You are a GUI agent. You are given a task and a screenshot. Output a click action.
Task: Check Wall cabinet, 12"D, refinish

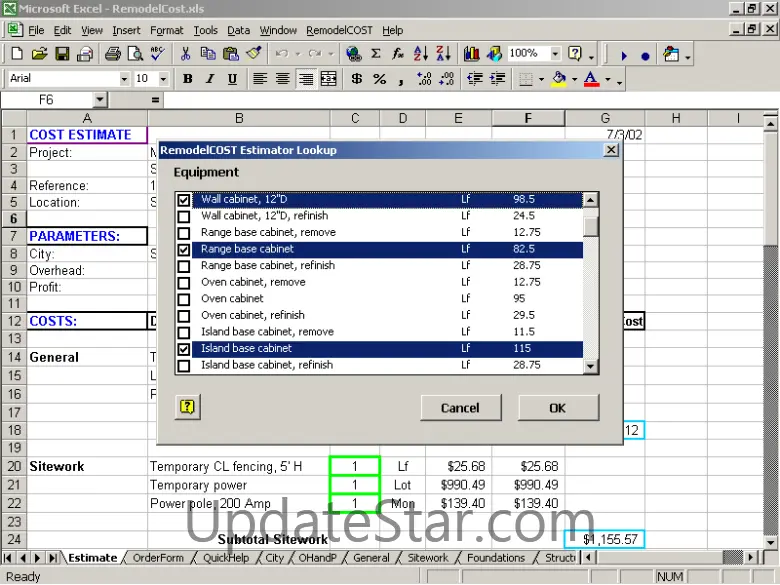coord(184,216)
